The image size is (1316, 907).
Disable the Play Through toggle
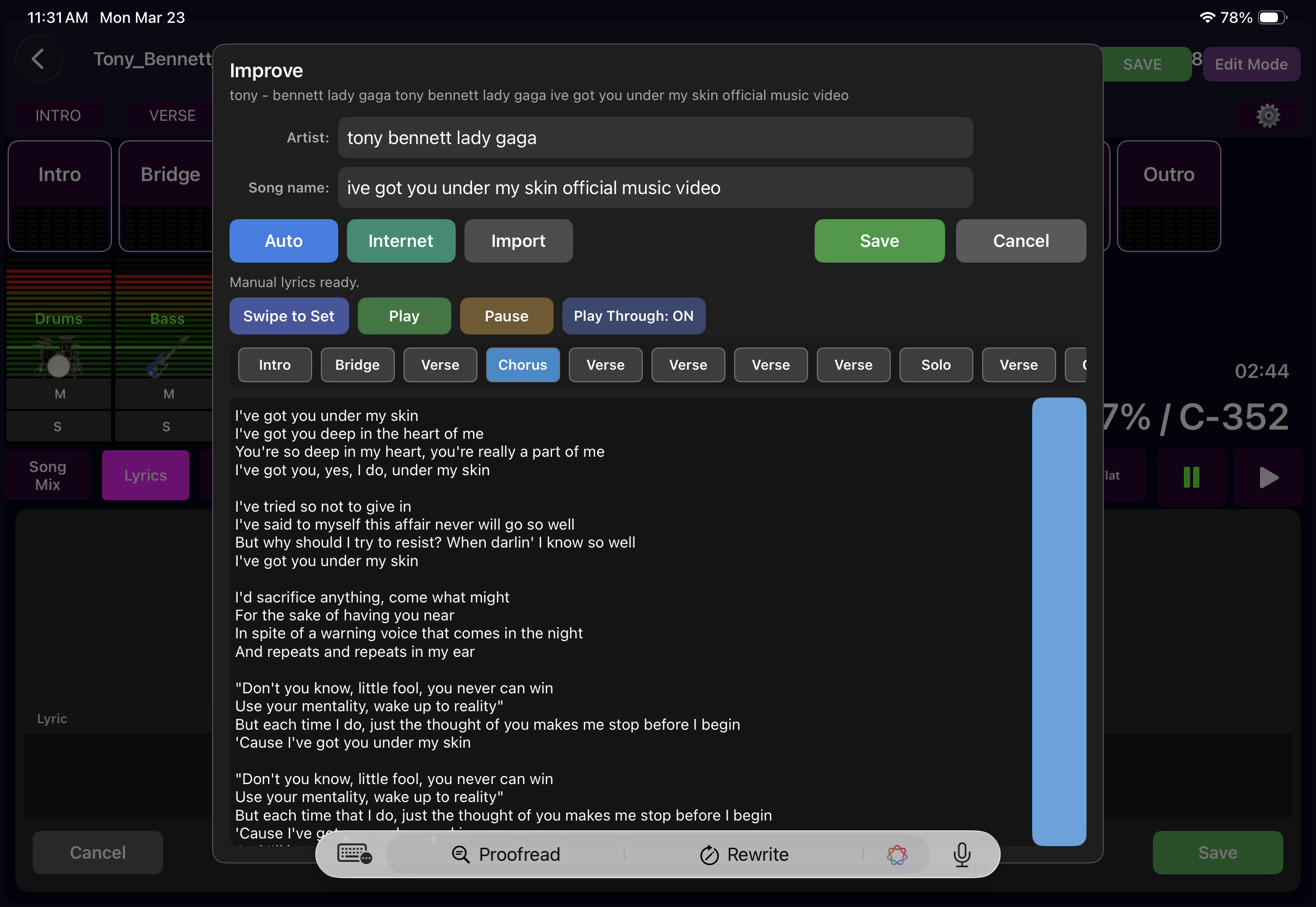pyautogui.click(x=634, y=316)
